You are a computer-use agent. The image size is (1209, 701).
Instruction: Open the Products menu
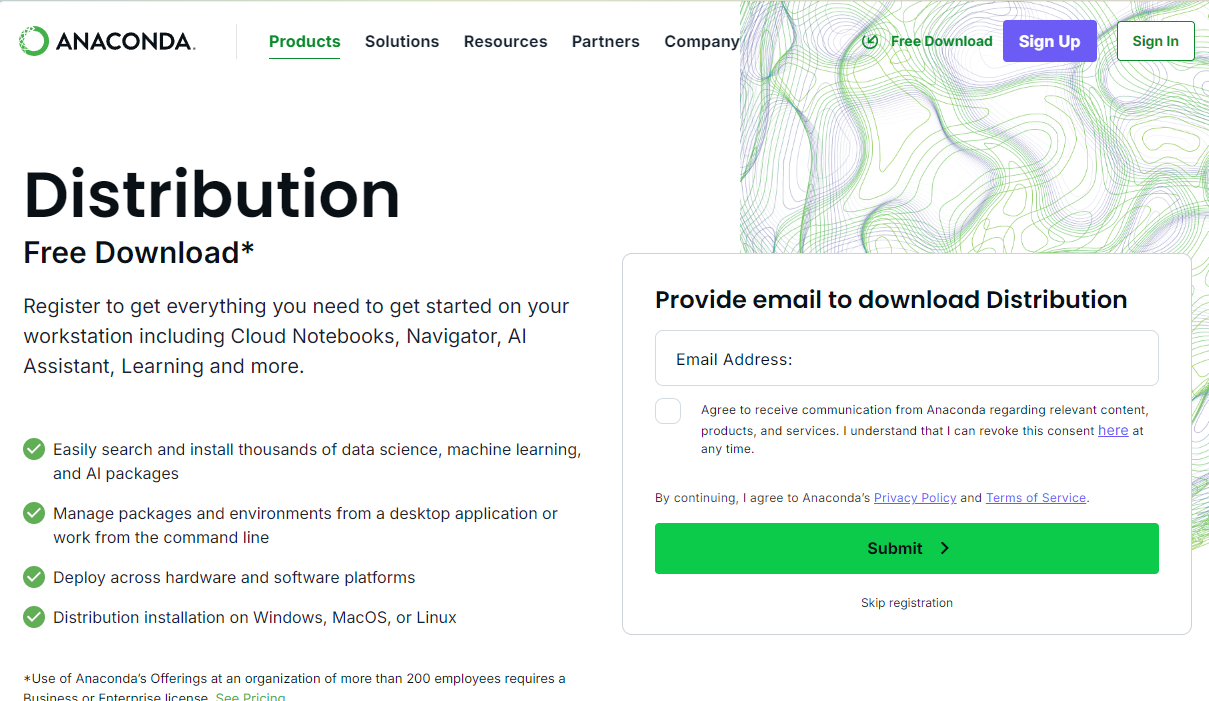pos(305,41)
